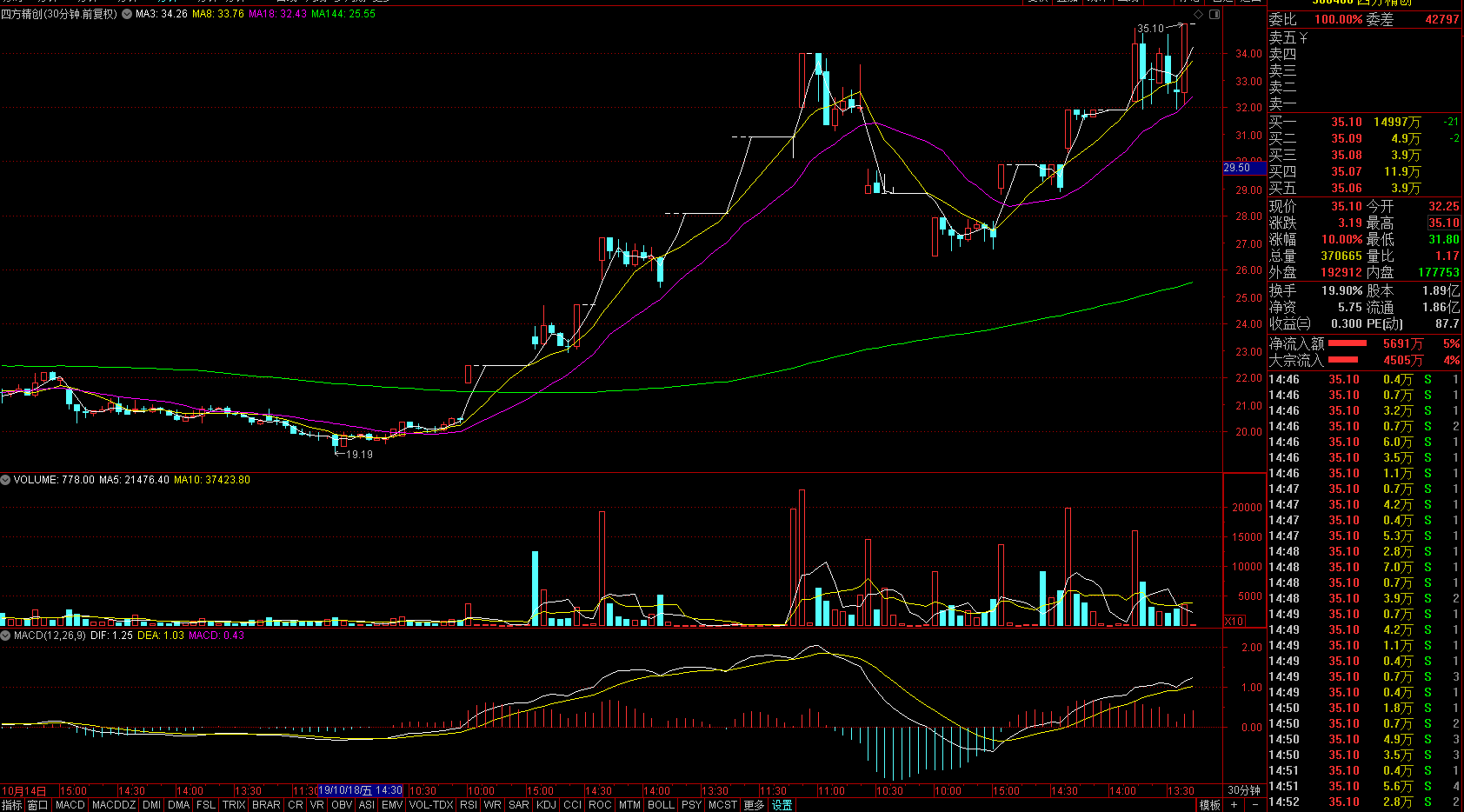Viewport: 1464px width, 812px height.
Task: Switch to RSI indicator tab
Action: point(469,805)
